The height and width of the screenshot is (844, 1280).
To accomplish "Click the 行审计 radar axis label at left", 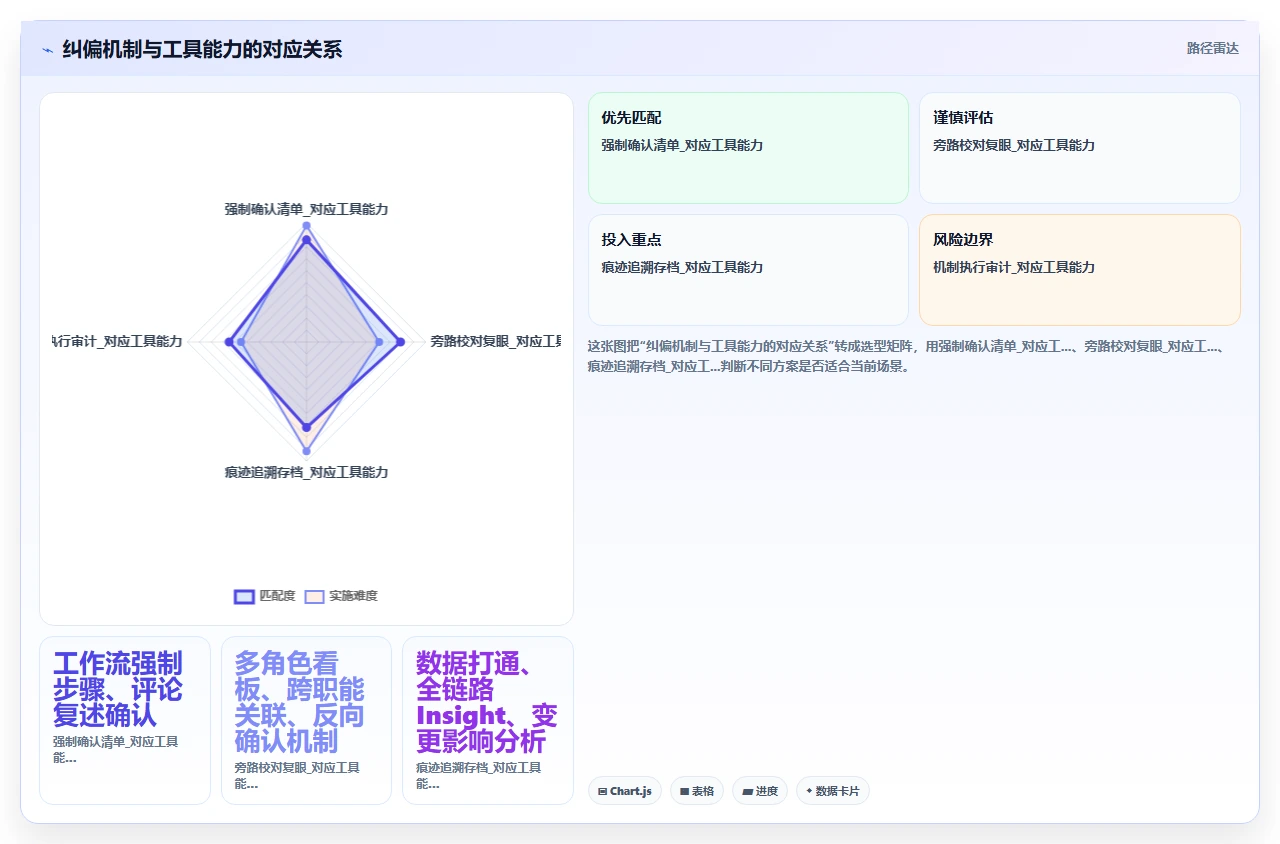I will click(118, 341).
